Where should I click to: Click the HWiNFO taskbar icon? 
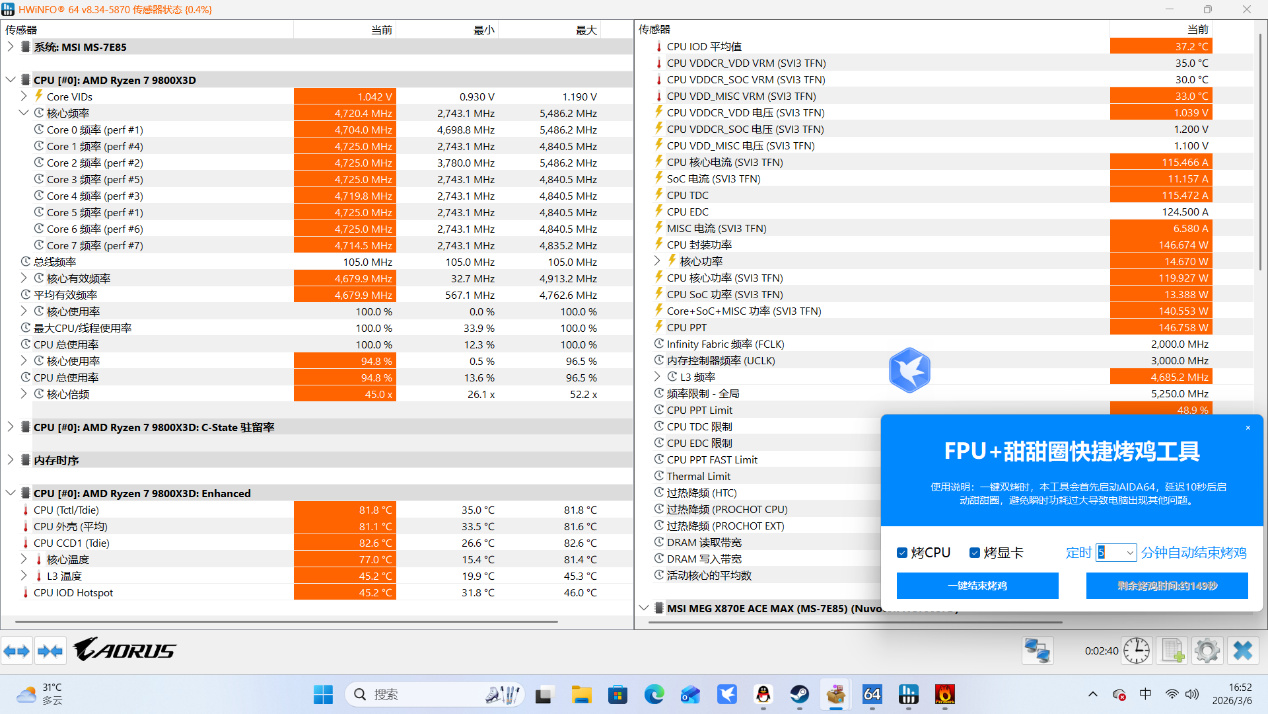(908, 693)
